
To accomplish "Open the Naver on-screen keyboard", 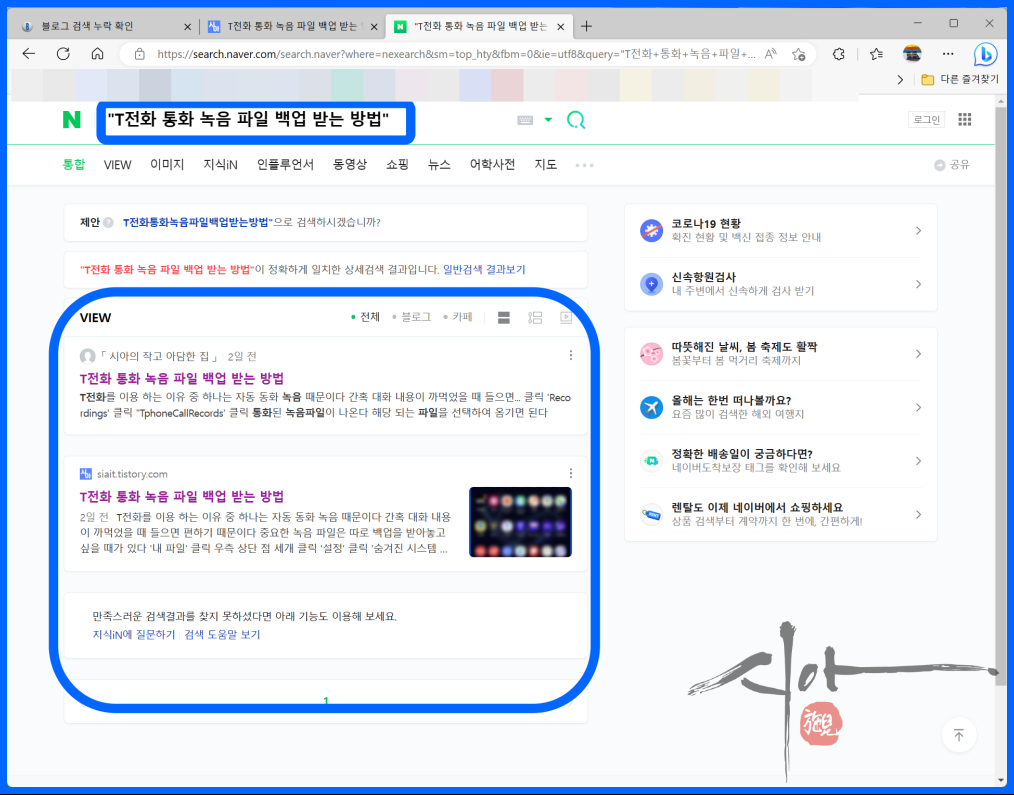I will 525,120.
